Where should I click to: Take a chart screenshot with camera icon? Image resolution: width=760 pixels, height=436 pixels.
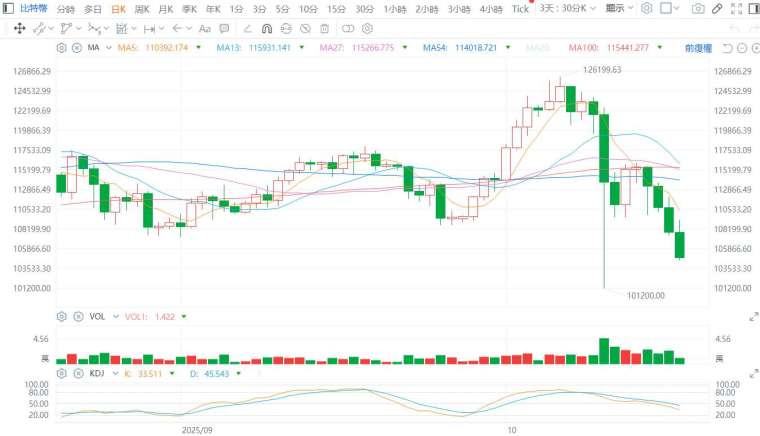coord(695,9)
